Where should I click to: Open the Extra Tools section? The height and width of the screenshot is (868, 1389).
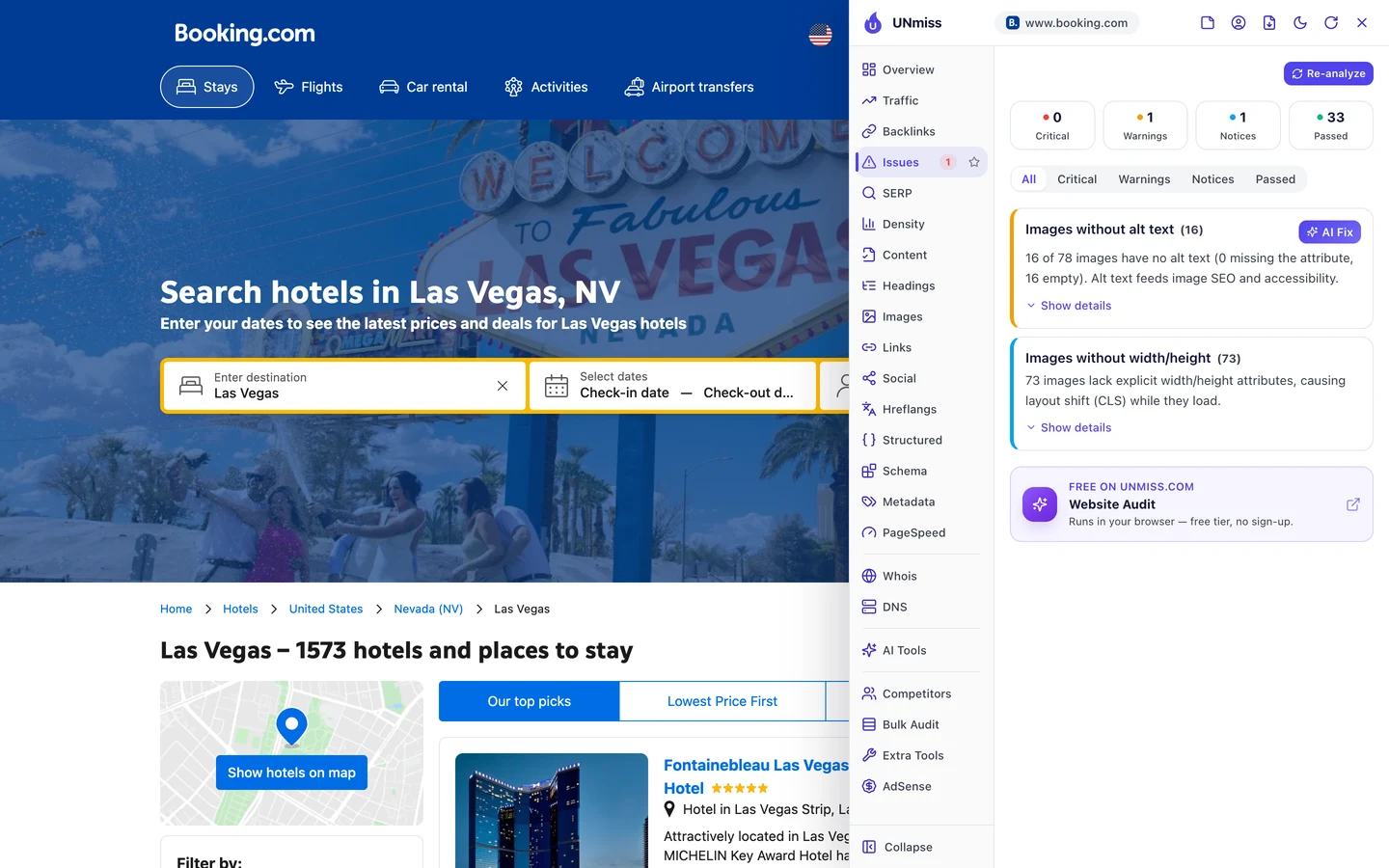coord(921,755)
